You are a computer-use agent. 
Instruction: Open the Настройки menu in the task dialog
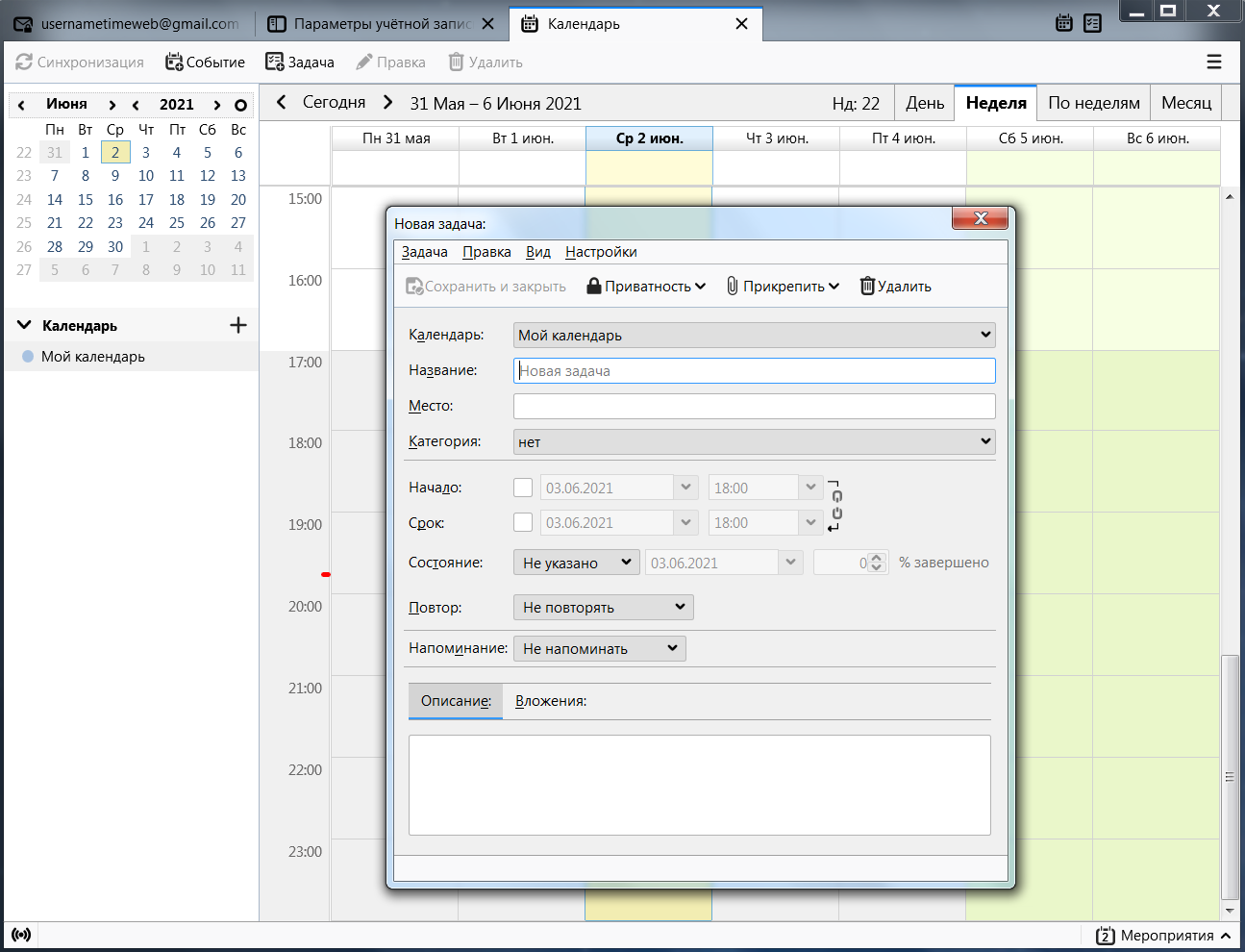point(601,252)
